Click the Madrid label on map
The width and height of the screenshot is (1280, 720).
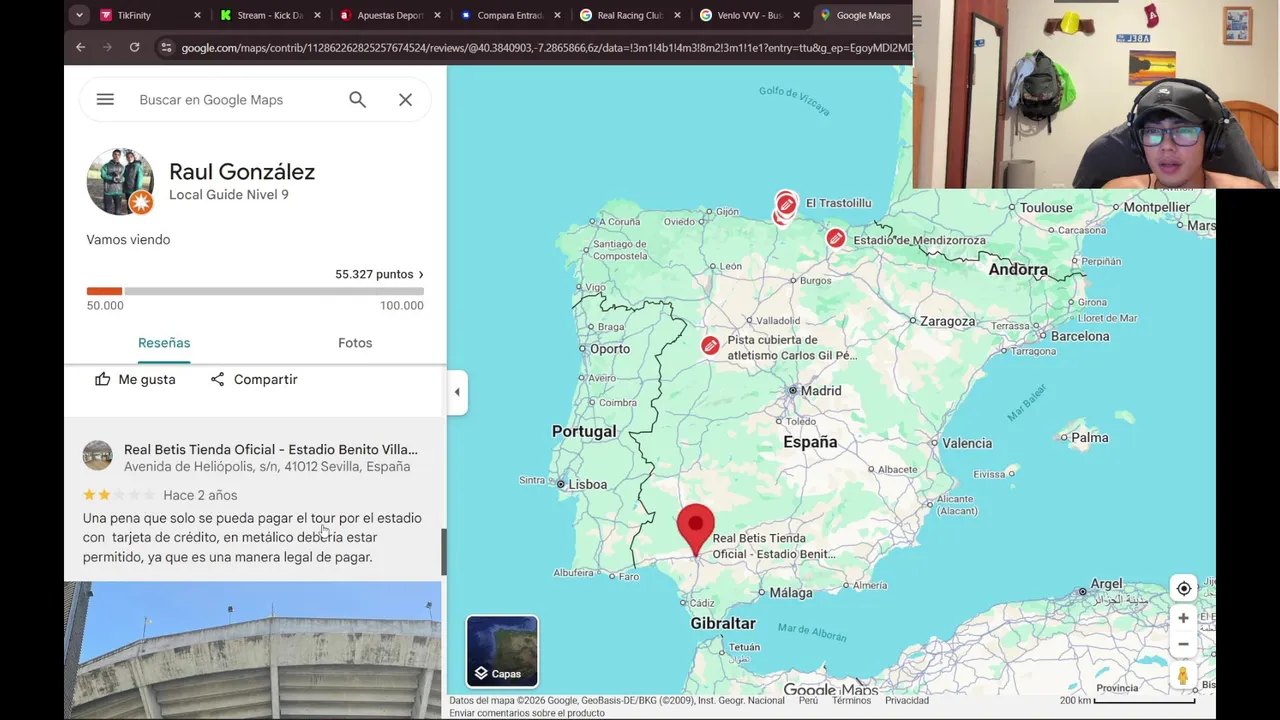821,391
